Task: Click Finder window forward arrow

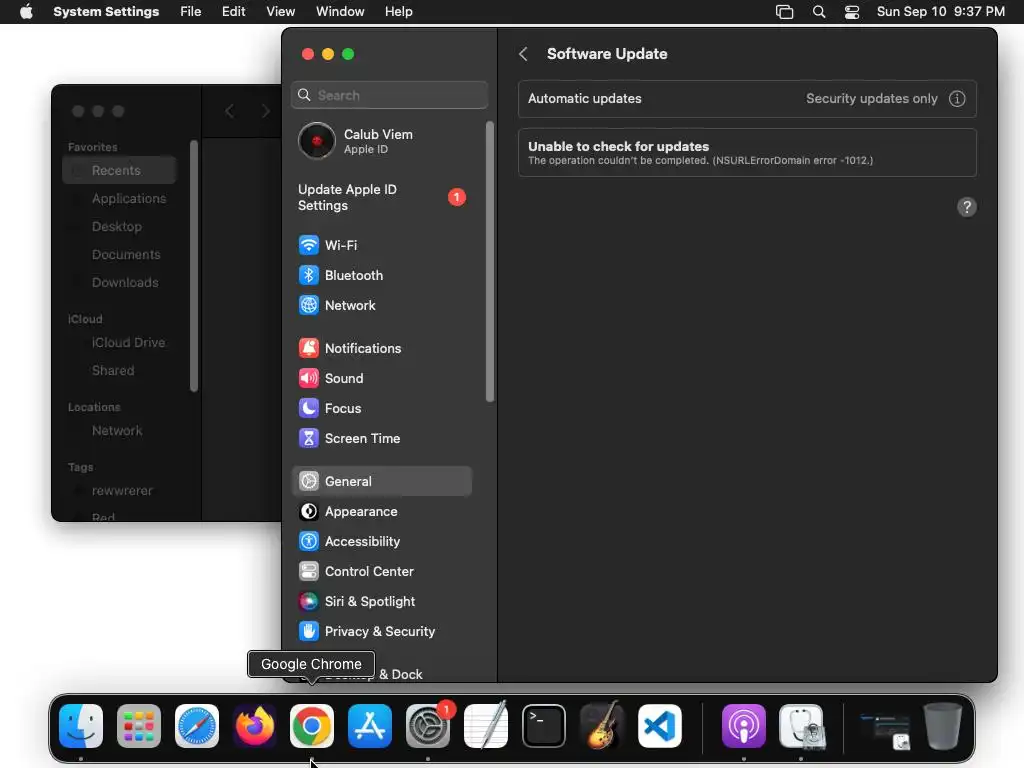Action: point(265,111)
